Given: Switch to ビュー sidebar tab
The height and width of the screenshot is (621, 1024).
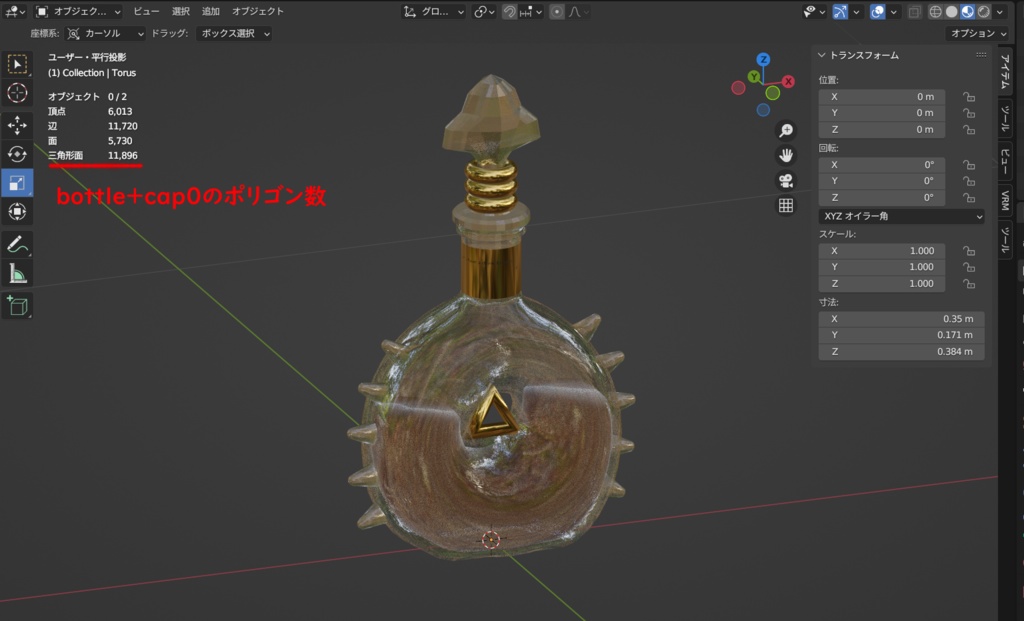Looking at the screenshot, I should click(x=1005, y=161).
